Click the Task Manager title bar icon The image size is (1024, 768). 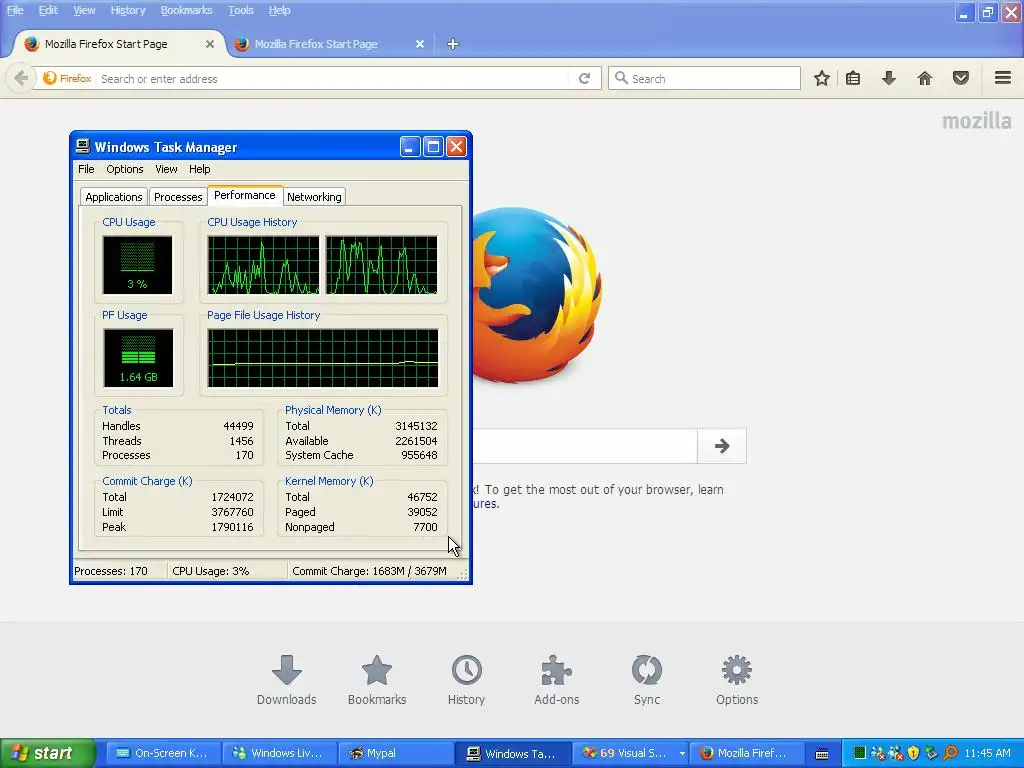(82, 146)
